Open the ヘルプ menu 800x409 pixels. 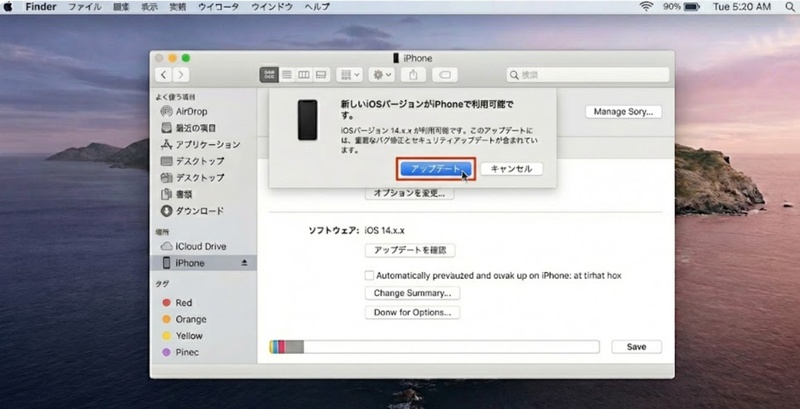tap(317, 7)
